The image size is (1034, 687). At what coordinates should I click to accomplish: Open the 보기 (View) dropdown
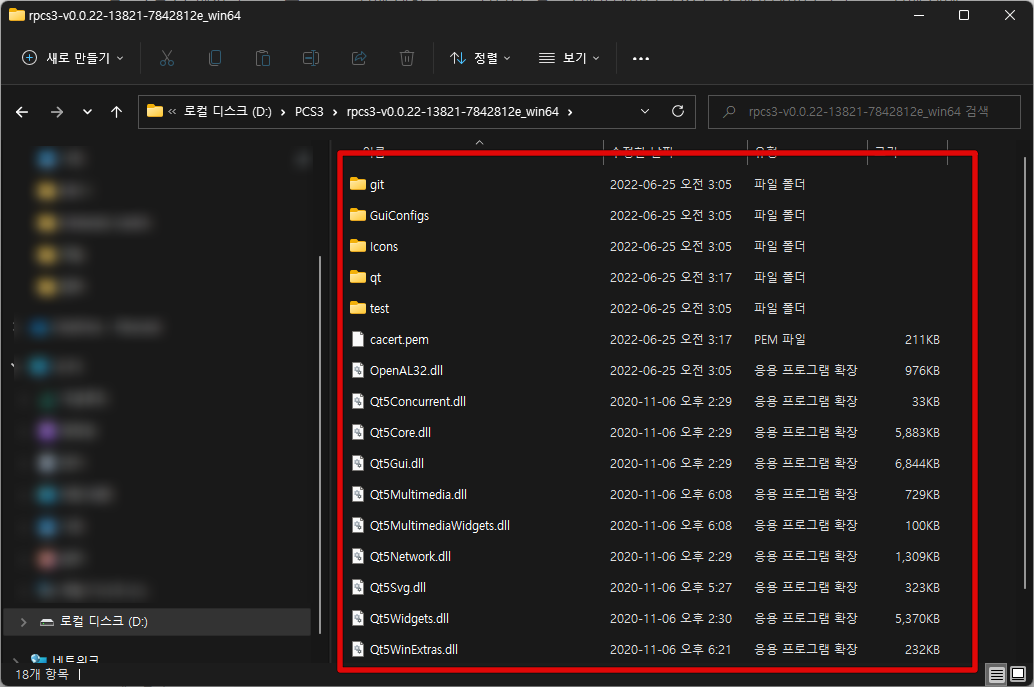569,58
